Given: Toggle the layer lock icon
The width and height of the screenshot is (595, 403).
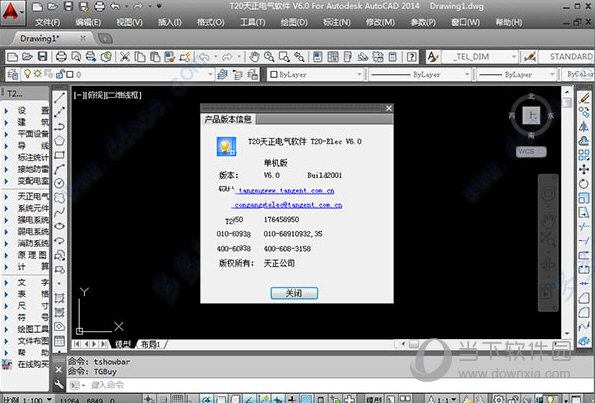Looking at the screenshot, I should pos(60,74).
